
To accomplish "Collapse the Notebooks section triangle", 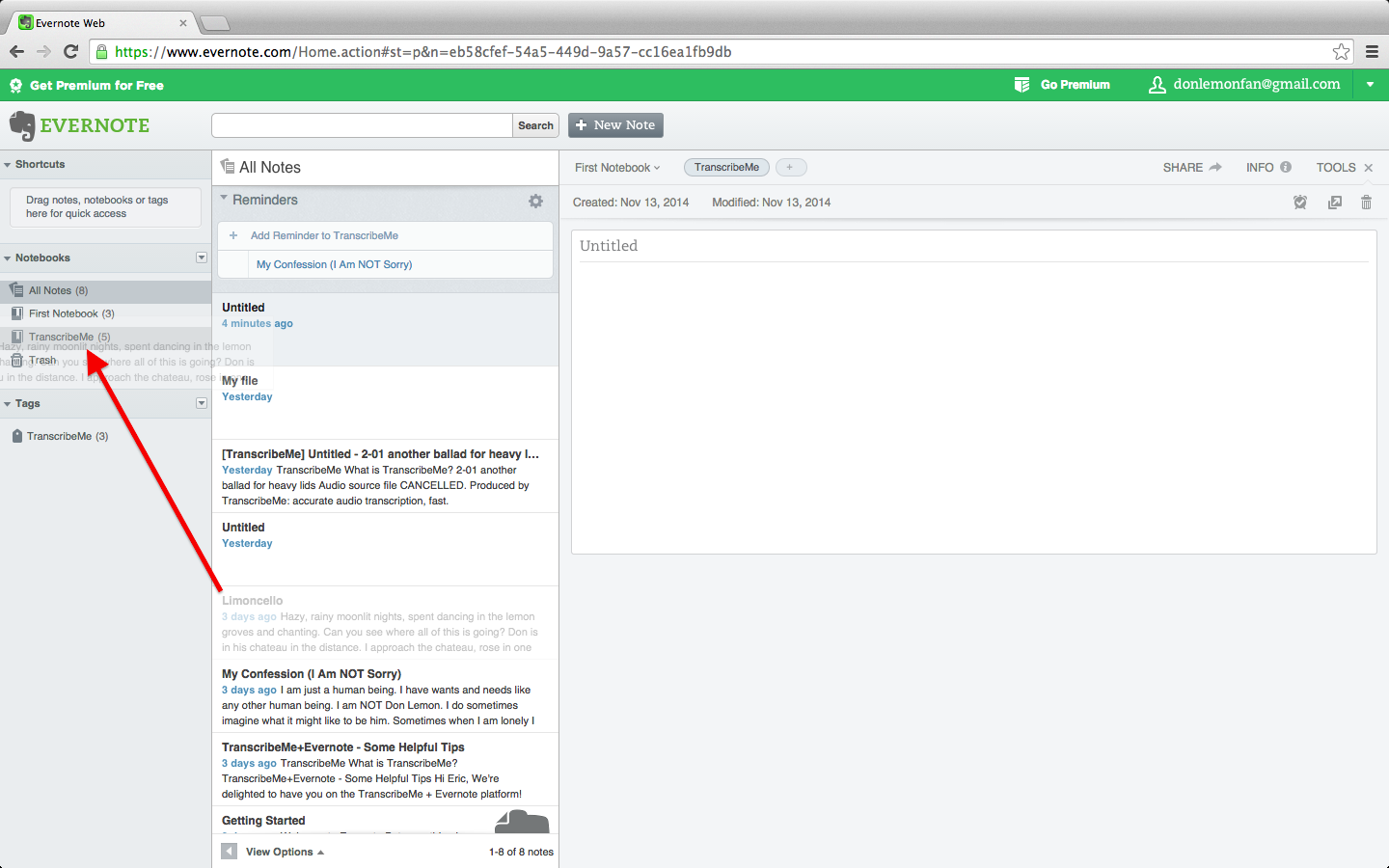I will (8, 258).
